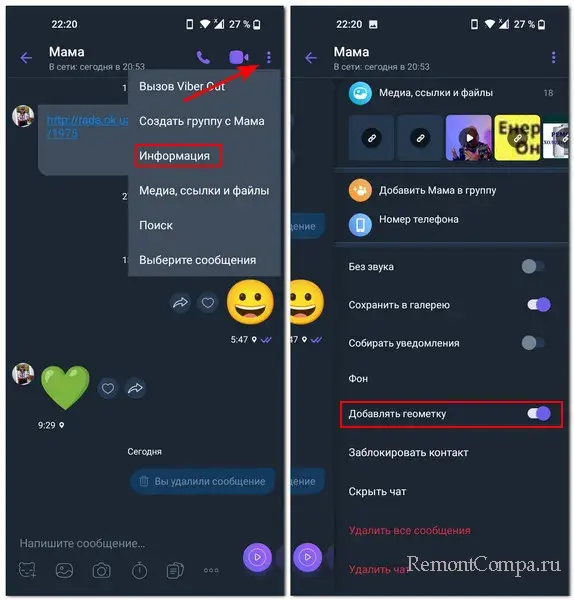This screenshot has width=574, height=600.
Task: Start a voice call with Мама
Action: pyautogui.click(x=203, y=57)
